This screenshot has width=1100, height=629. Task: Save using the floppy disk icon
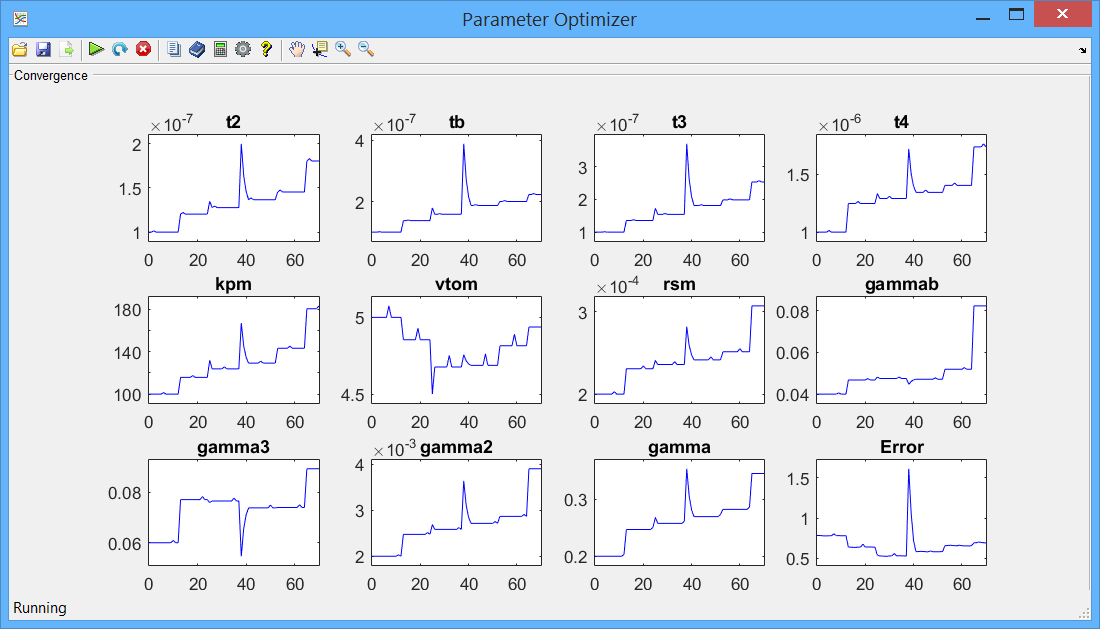click(43, 49)
